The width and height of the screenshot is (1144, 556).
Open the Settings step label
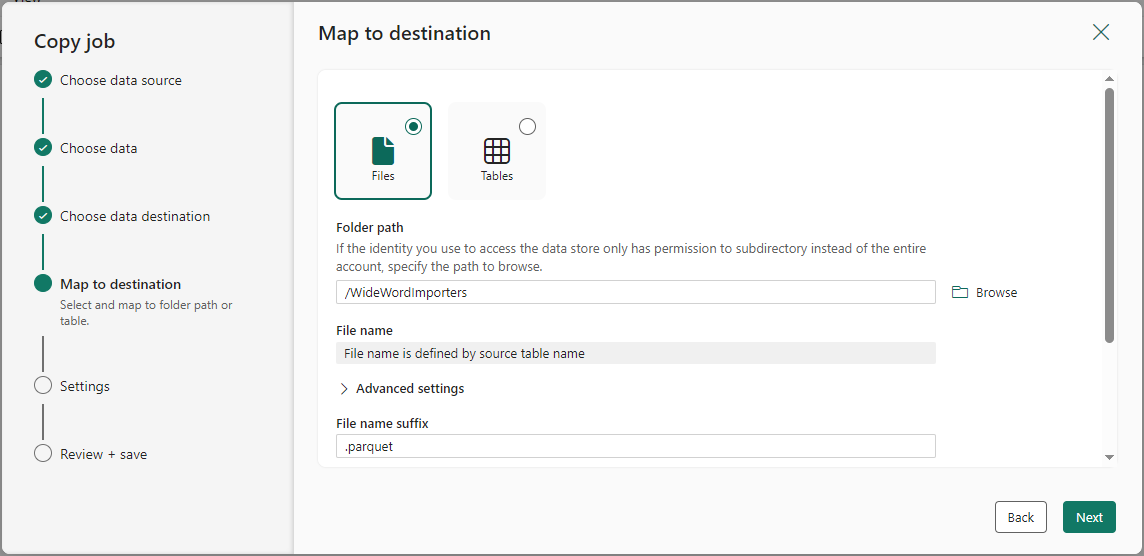pyautogui.click(x=85, y=386)
